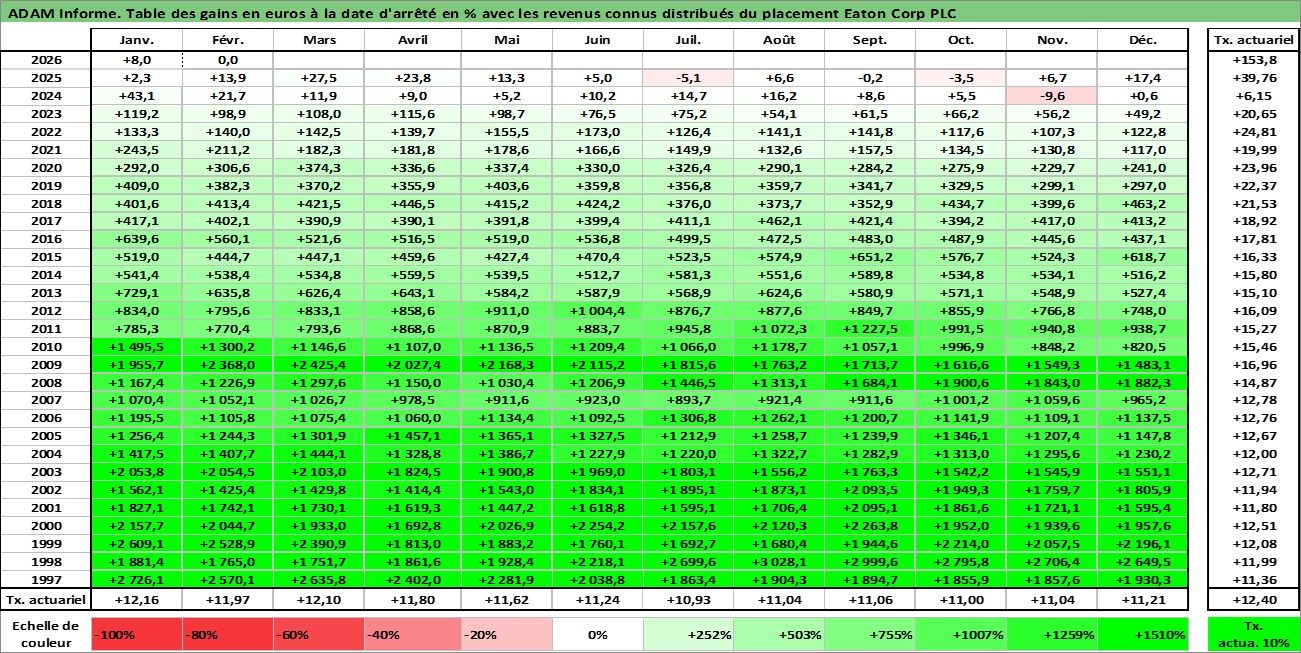1301x653 pixels.
Task: Click the 2024 November value '-9,6'
Action: coord(1052,95)
